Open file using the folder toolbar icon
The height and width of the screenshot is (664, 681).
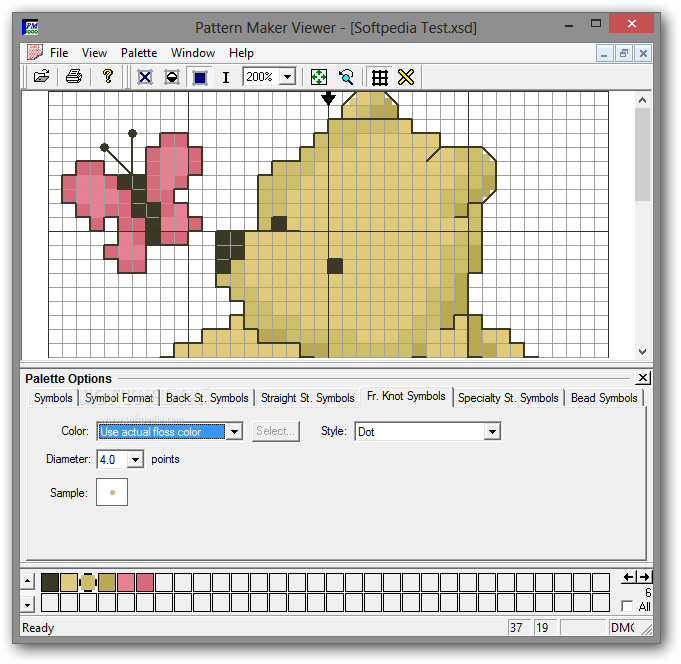pyautogui.click(x=42, y=77)
